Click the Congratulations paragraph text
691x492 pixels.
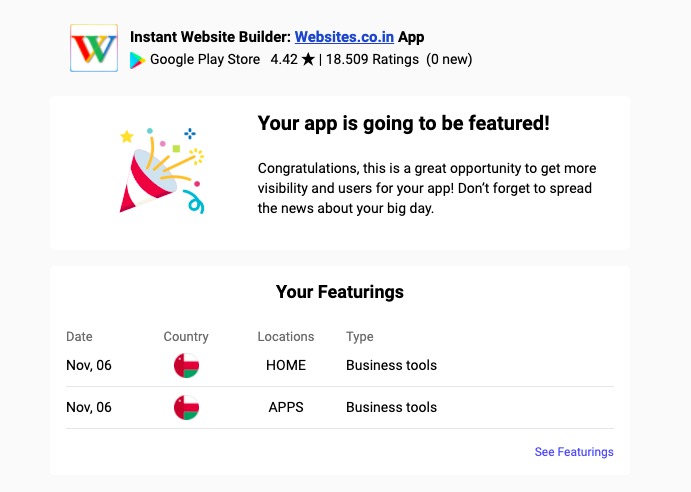point(427,188)
